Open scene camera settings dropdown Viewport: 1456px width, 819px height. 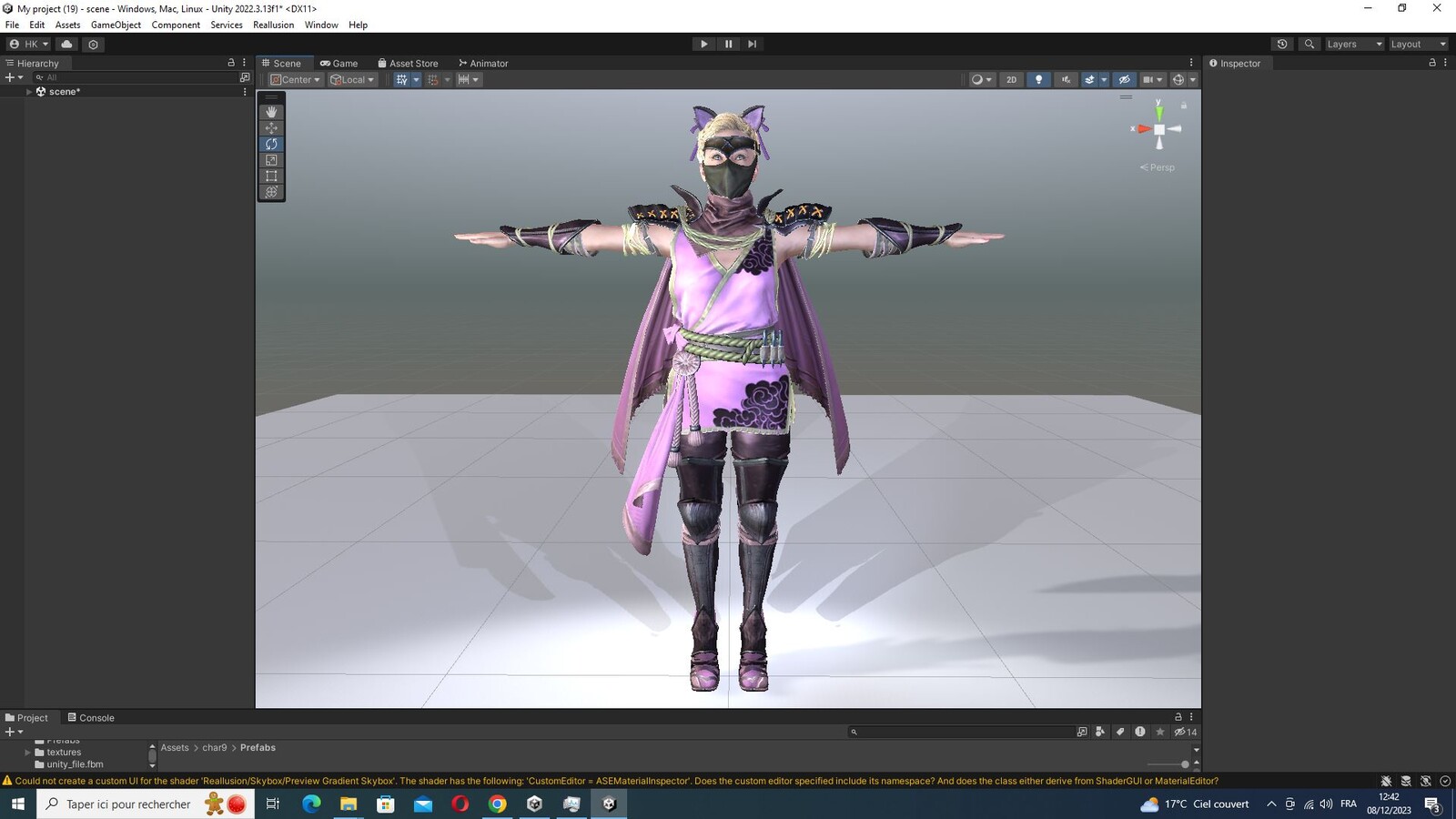pos(1152,79)
